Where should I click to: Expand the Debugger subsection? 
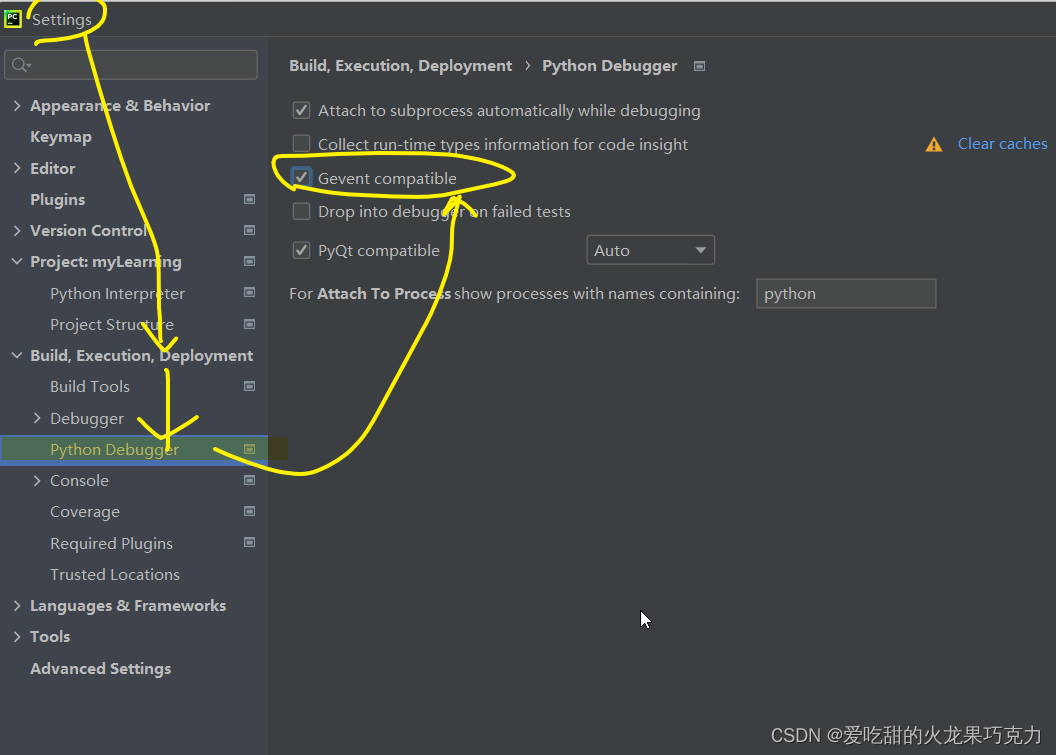point(37,418)
